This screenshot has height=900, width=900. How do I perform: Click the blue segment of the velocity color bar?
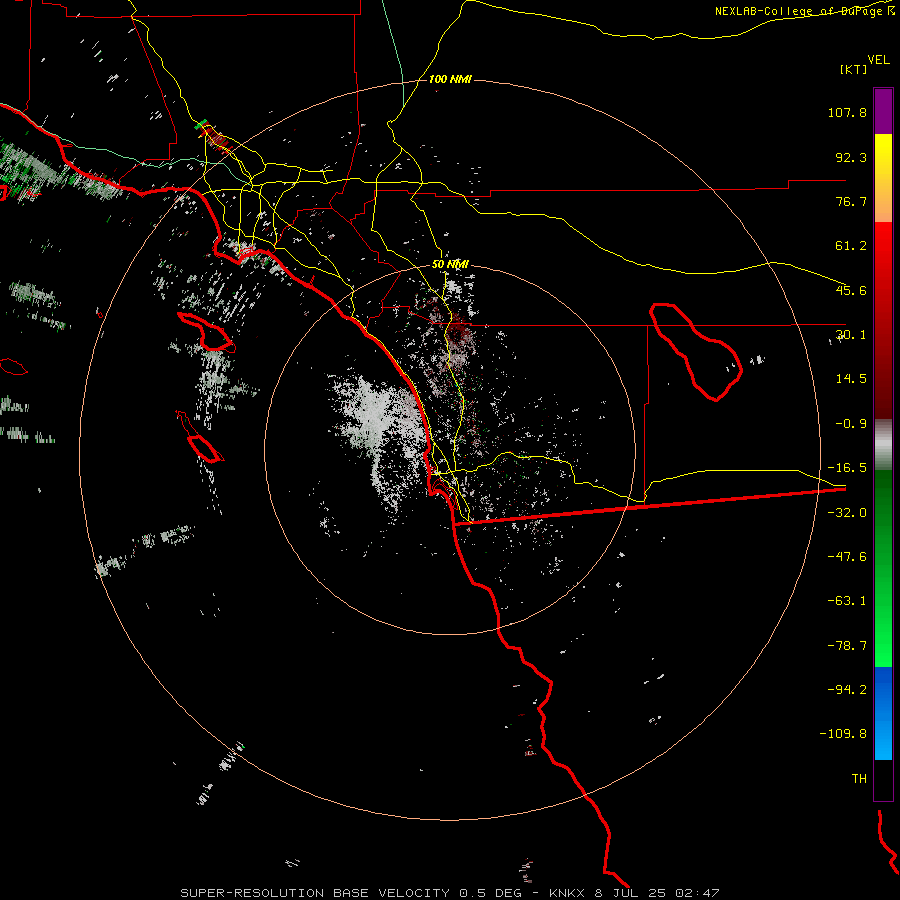[883, 713]
